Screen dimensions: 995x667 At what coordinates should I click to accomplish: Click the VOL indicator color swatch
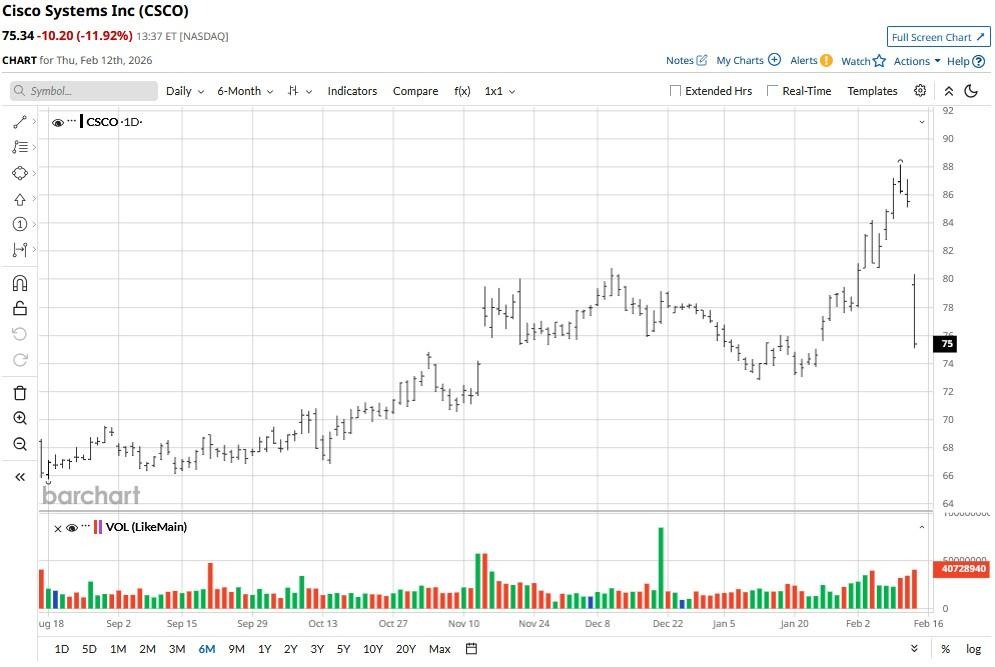coord(98,527)
